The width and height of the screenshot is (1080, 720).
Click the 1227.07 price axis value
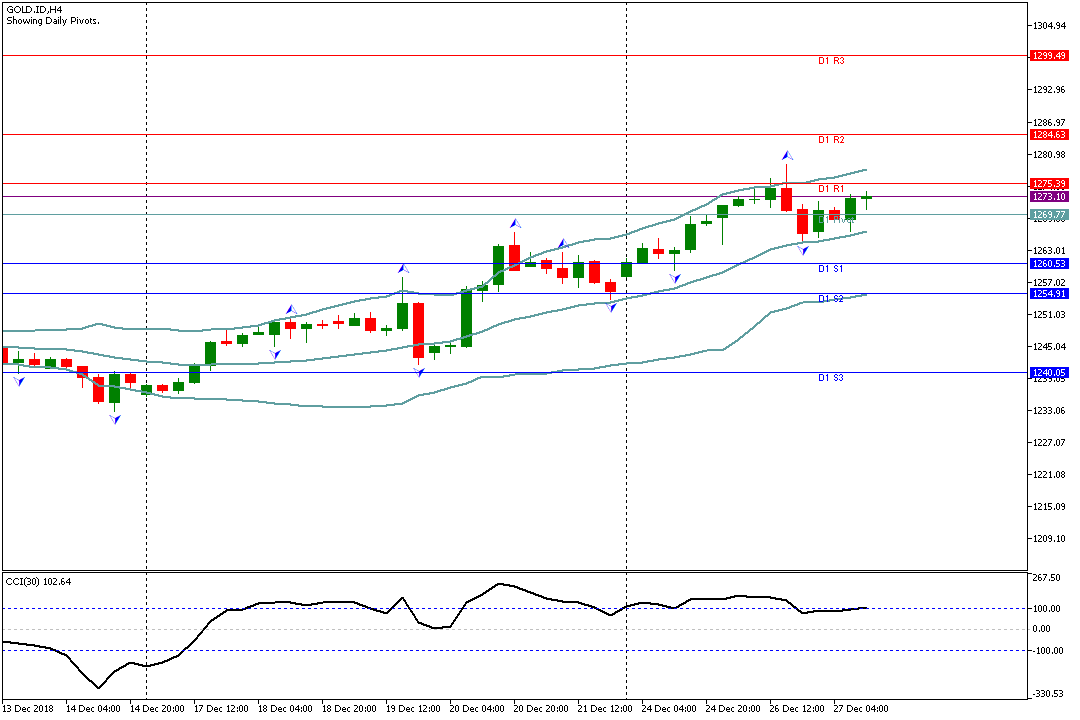click(x=1050, y=443)
